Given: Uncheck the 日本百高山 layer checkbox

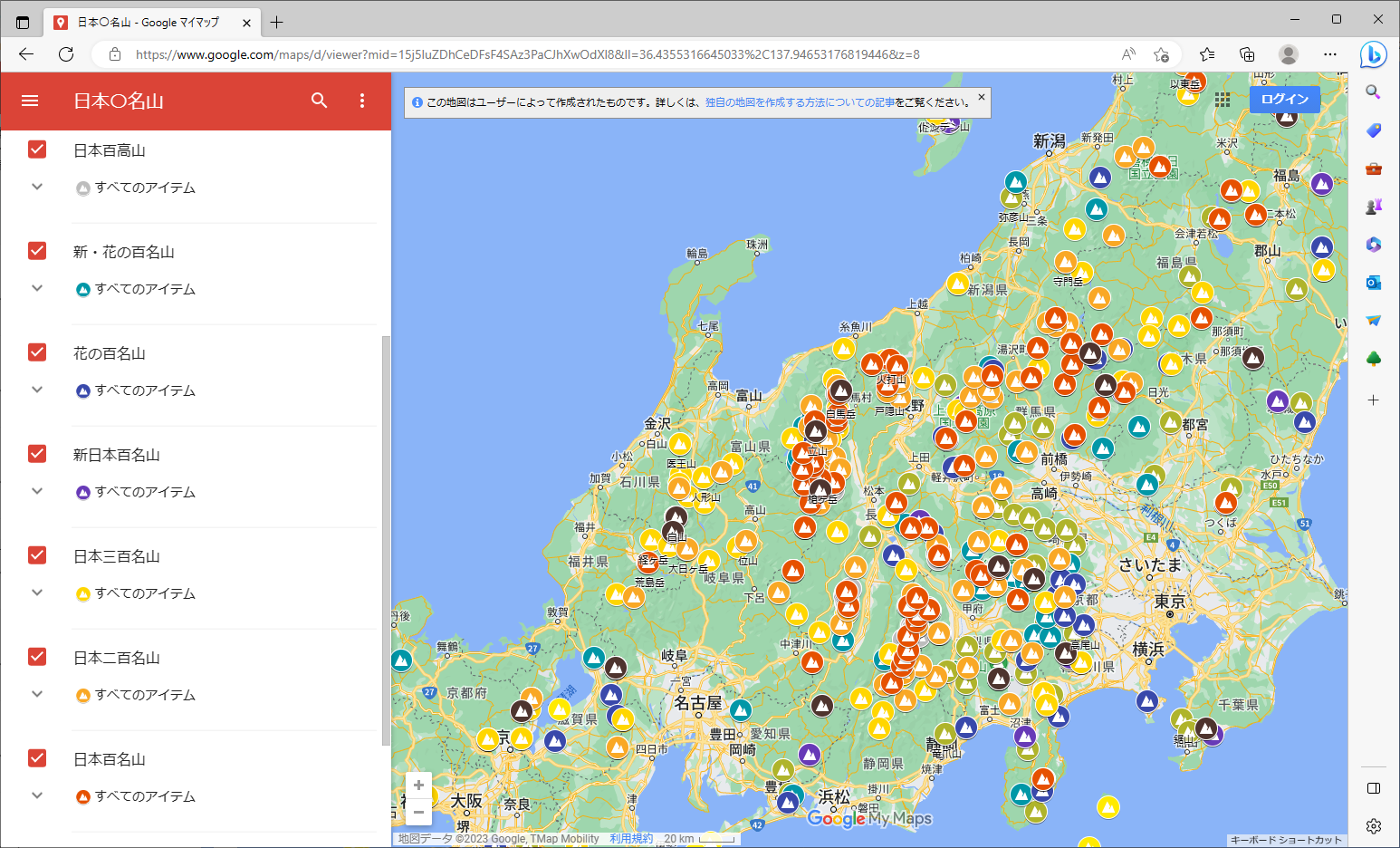Looking at the screenshot, I should click(x=37, y=149).
